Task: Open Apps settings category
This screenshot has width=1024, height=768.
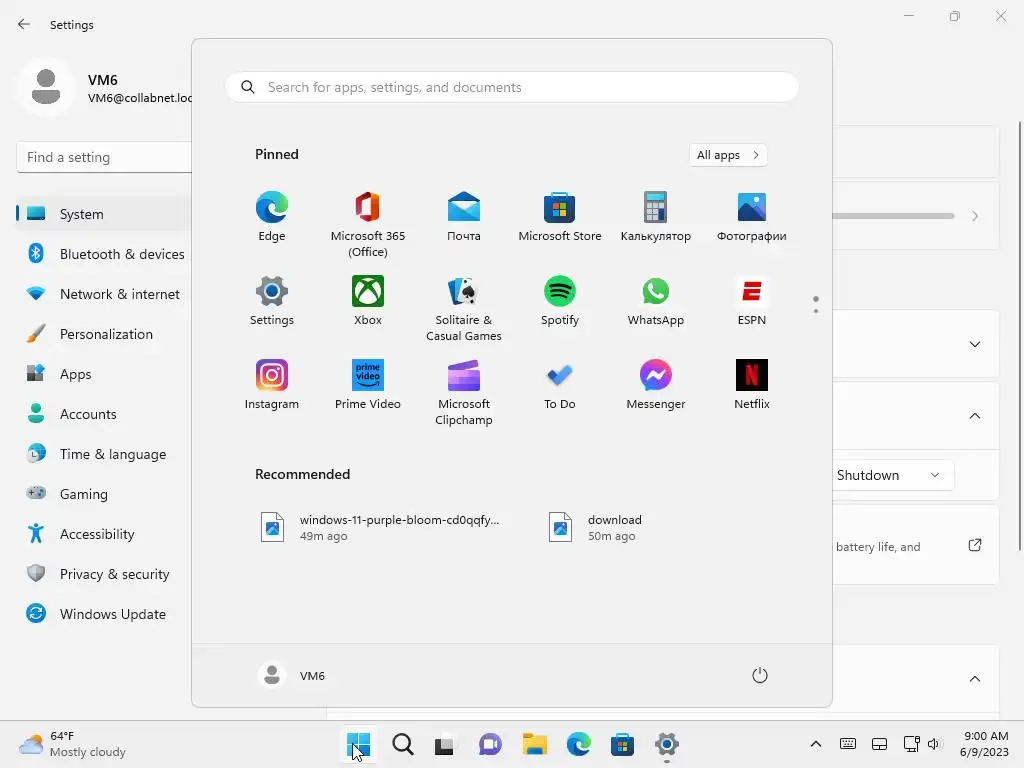Action: (x=104, y=374)
